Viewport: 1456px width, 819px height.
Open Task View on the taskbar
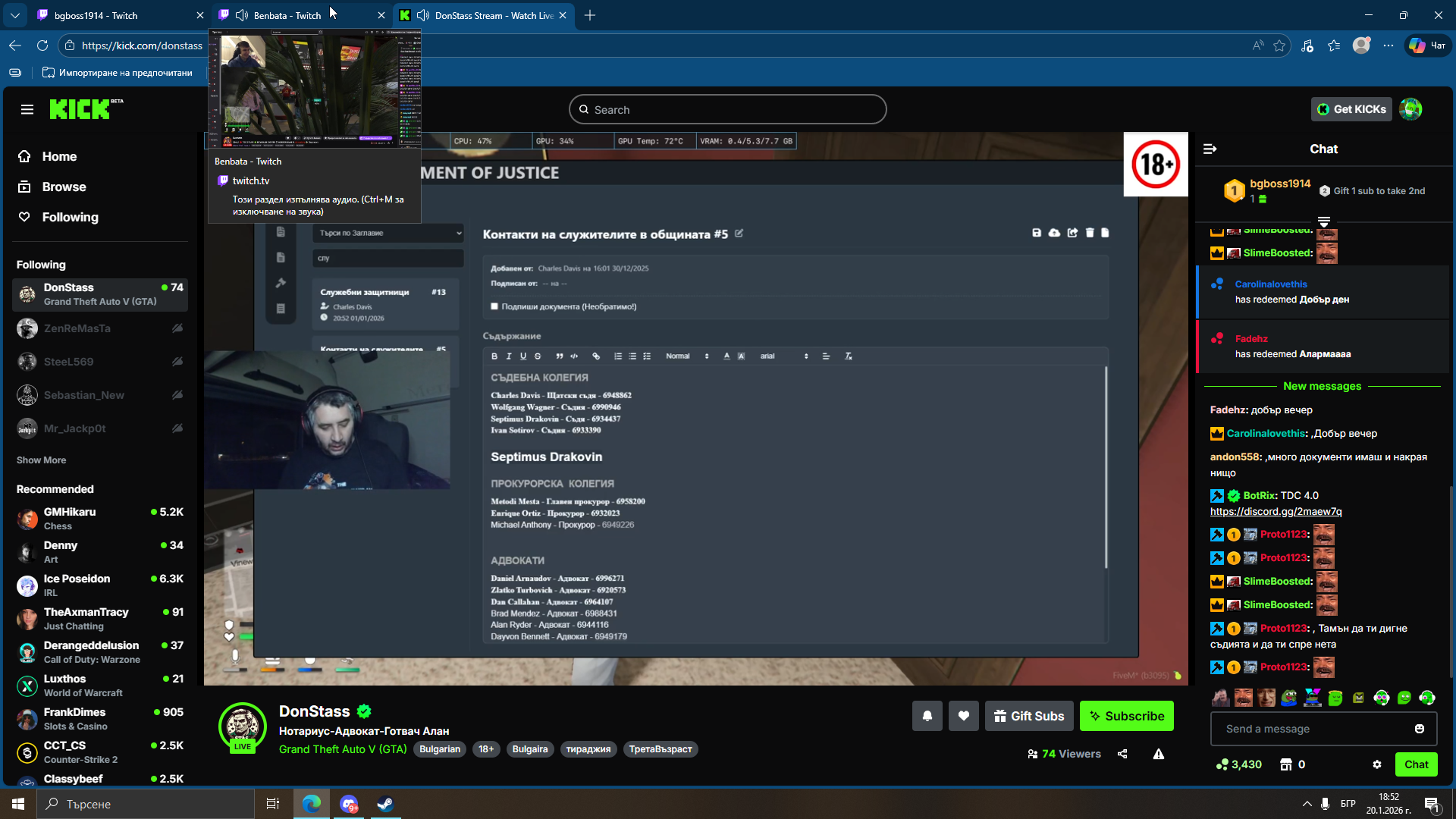(273, 804)
